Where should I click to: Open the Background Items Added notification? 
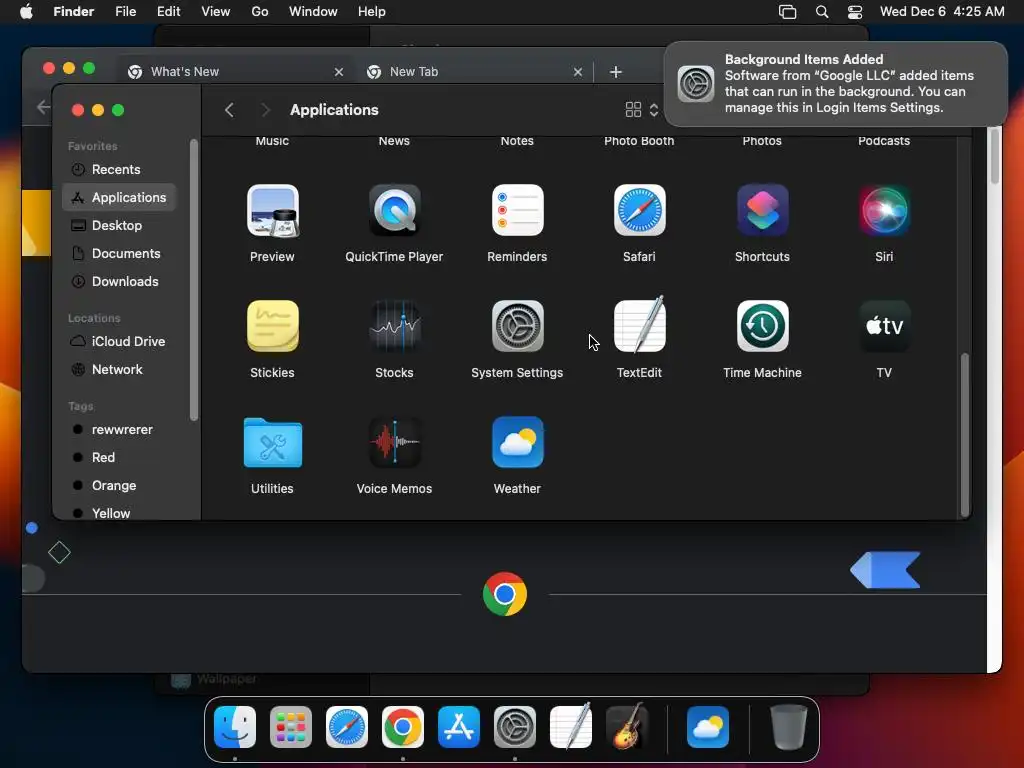[x=836, y=84]
